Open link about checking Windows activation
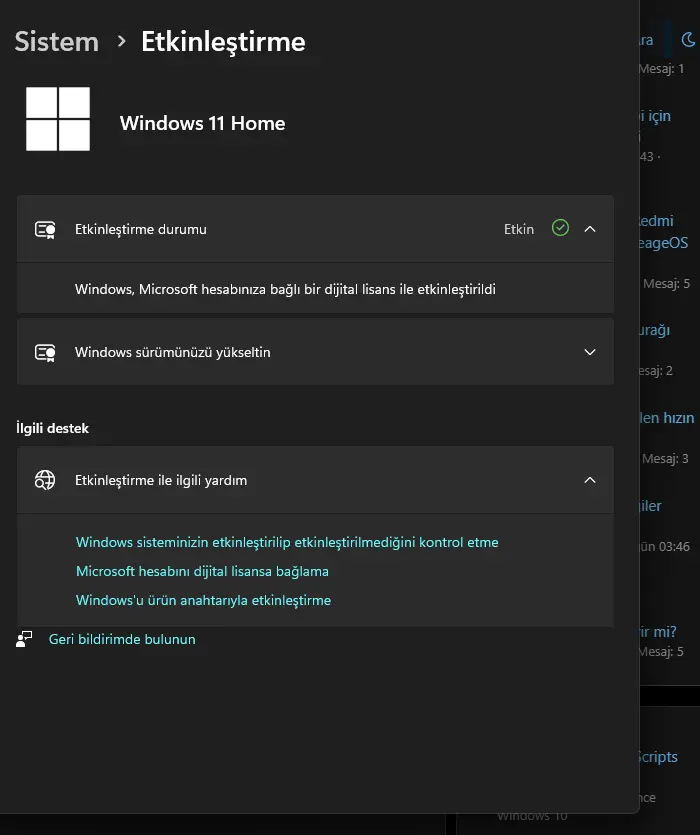This screenshot has width=700, height=835. [287, 542]
